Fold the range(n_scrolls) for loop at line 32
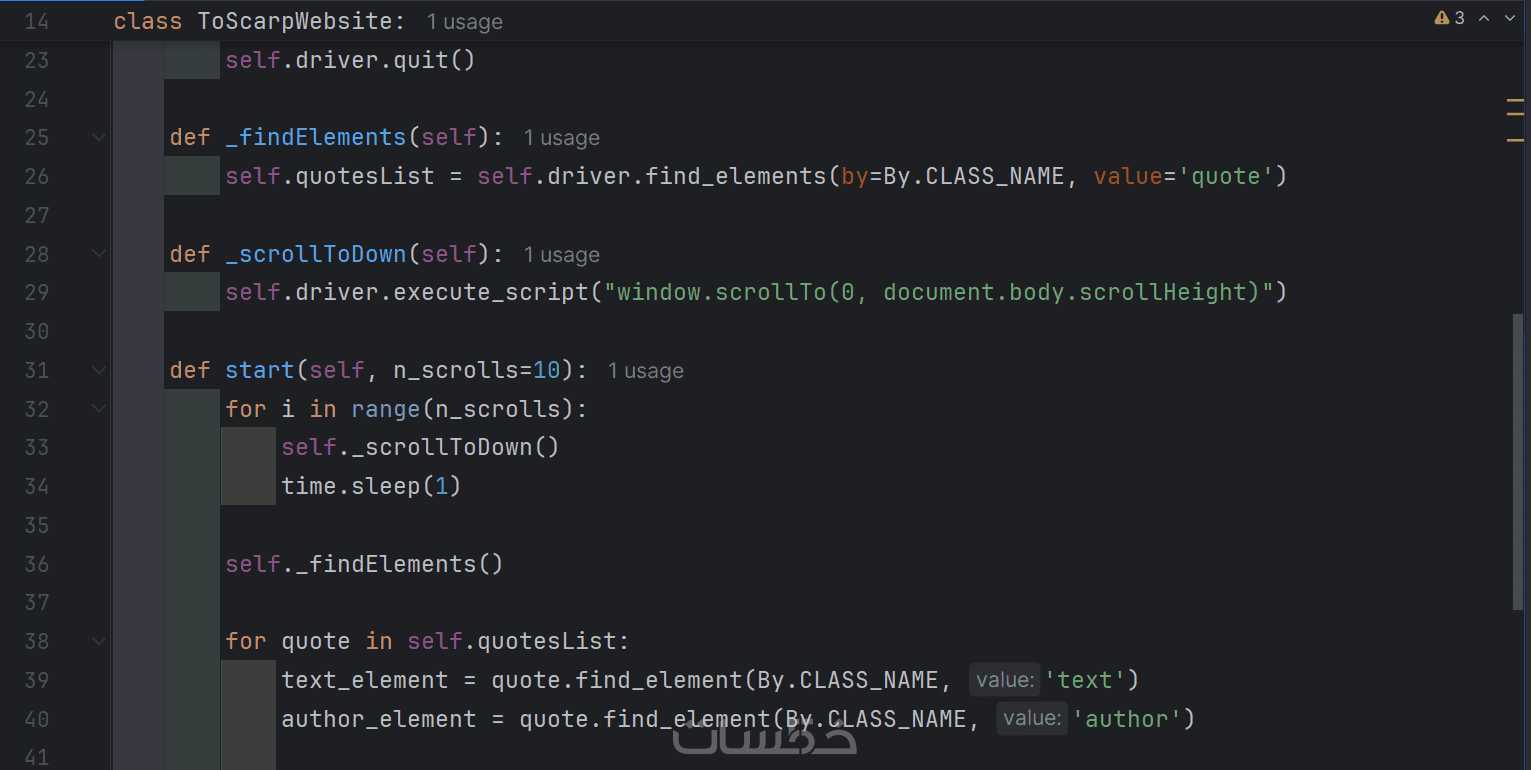The image size is (1531, 770). [x=98, y=409]
